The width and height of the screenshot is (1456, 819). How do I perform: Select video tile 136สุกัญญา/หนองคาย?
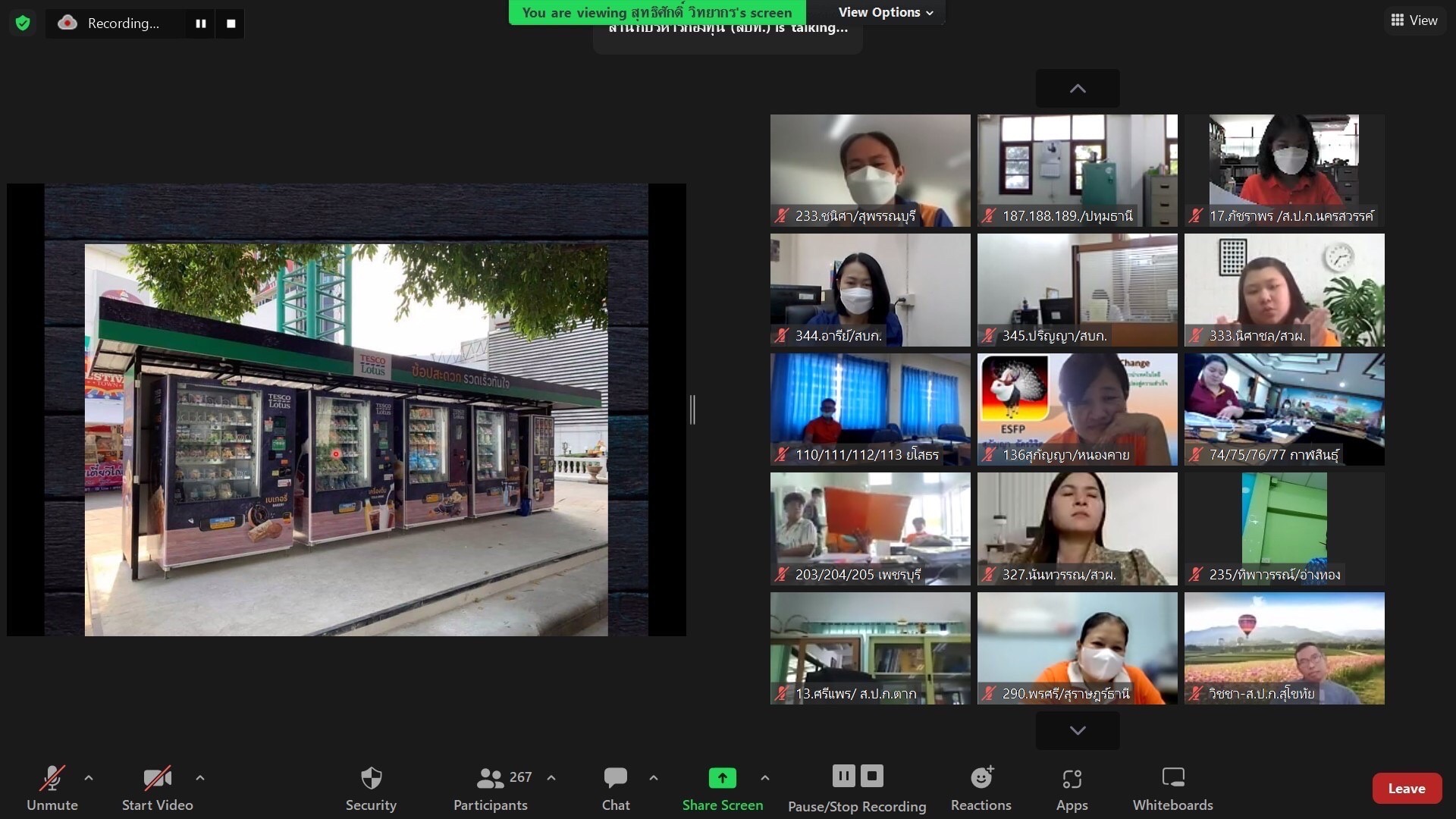(1077, 409)
